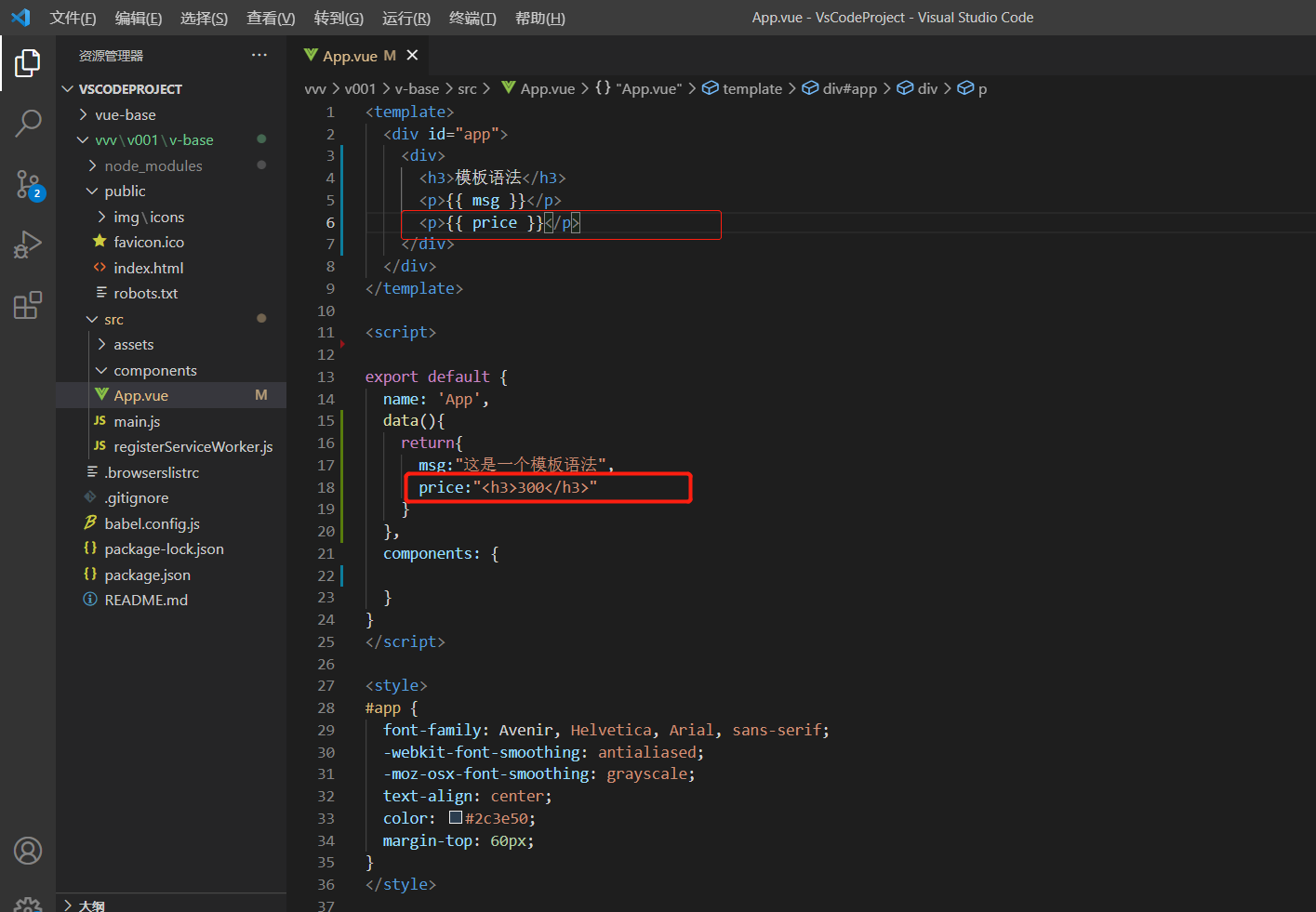Click line number 18 in gutter
The image size is (1316, 912).
[x=326, y=487]
